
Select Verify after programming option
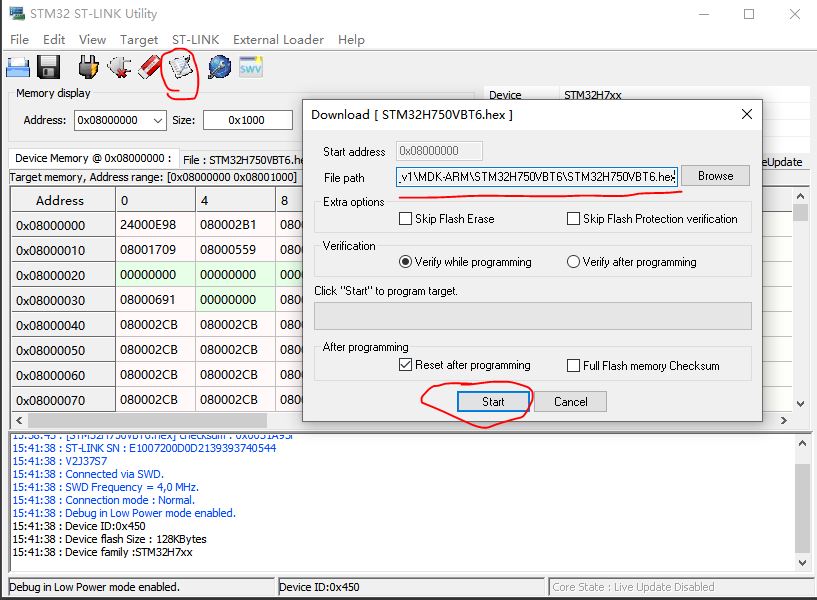point(573,261)
